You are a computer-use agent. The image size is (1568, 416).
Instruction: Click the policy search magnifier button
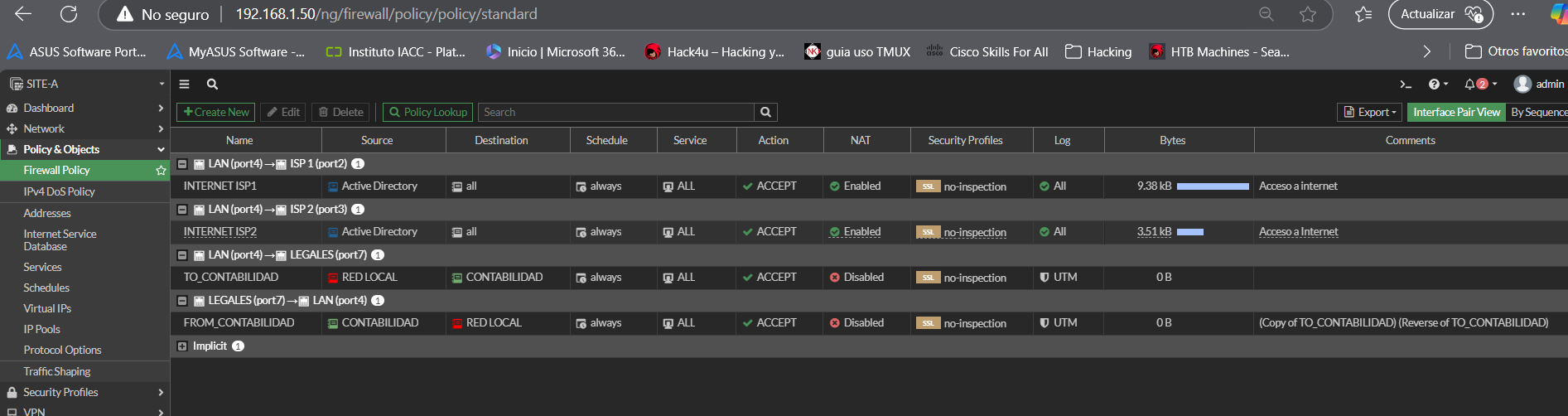coord(765,112)
